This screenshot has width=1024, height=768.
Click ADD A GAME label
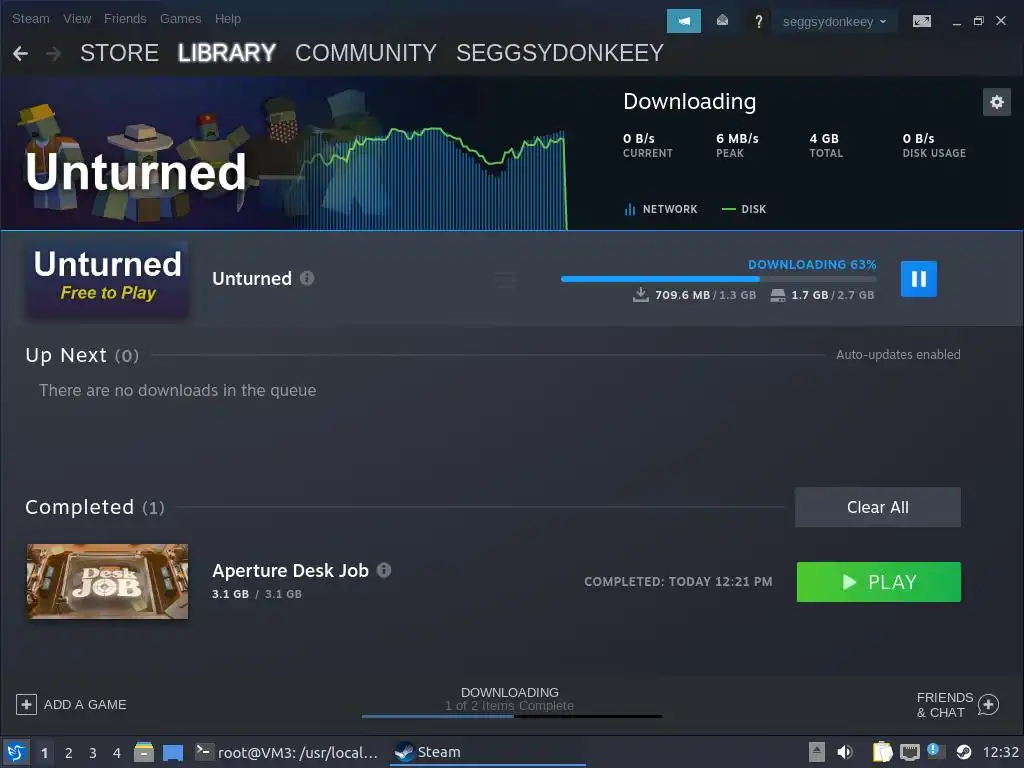85,705
